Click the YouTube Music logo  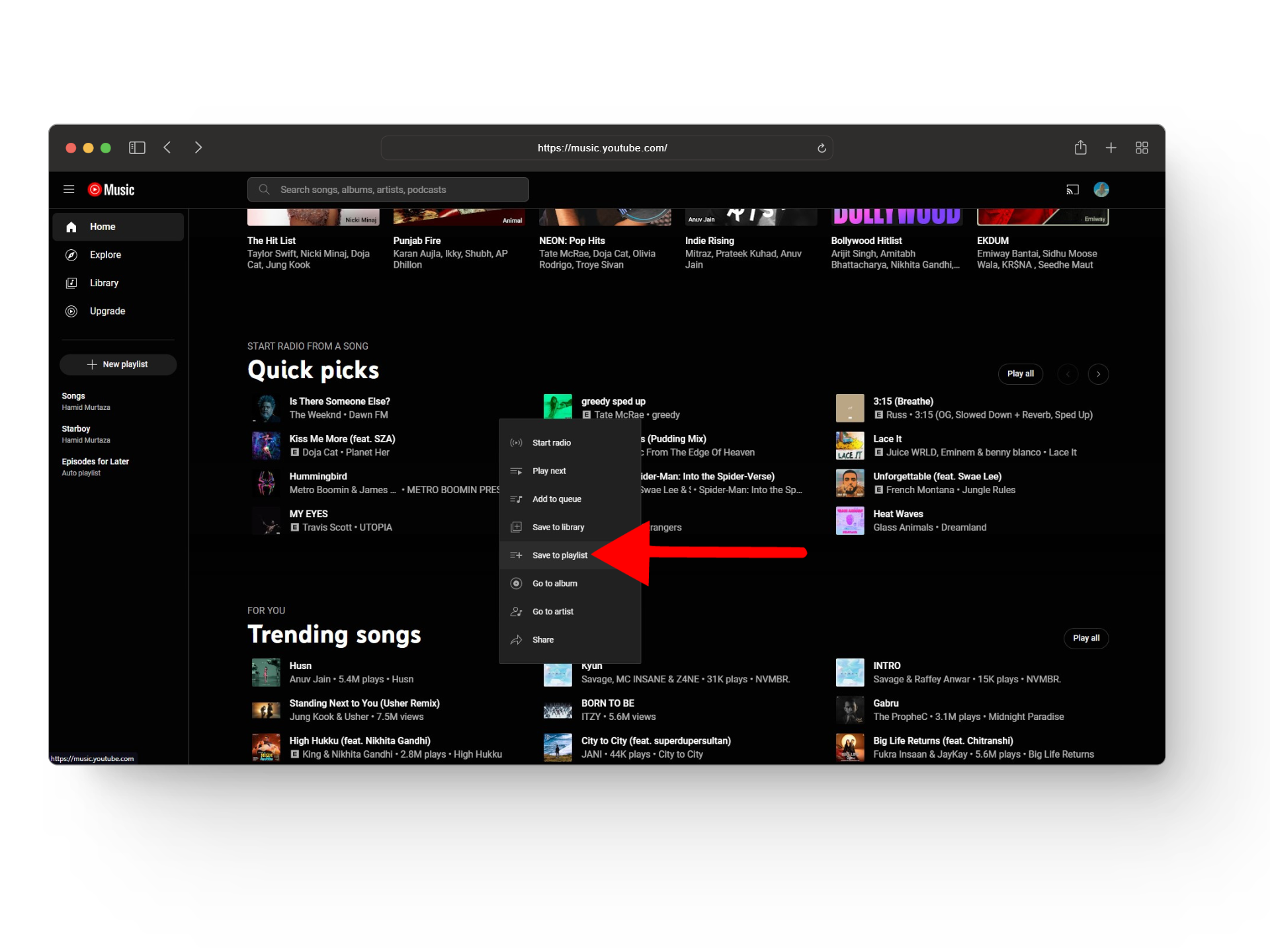(x=112, y=190)
